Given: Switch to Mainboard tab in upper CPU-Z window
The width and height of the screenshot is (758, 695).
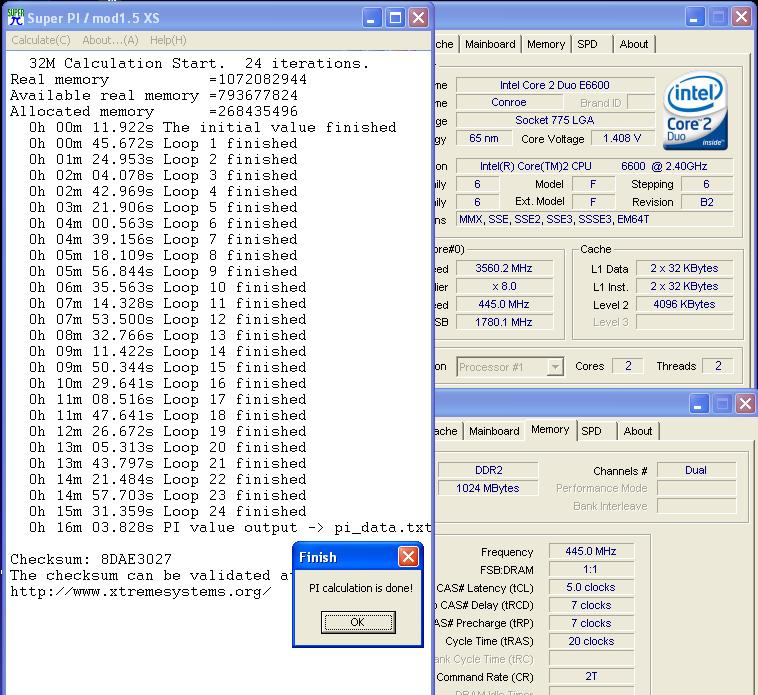Looking at the screenshot, I should point(490,44).
